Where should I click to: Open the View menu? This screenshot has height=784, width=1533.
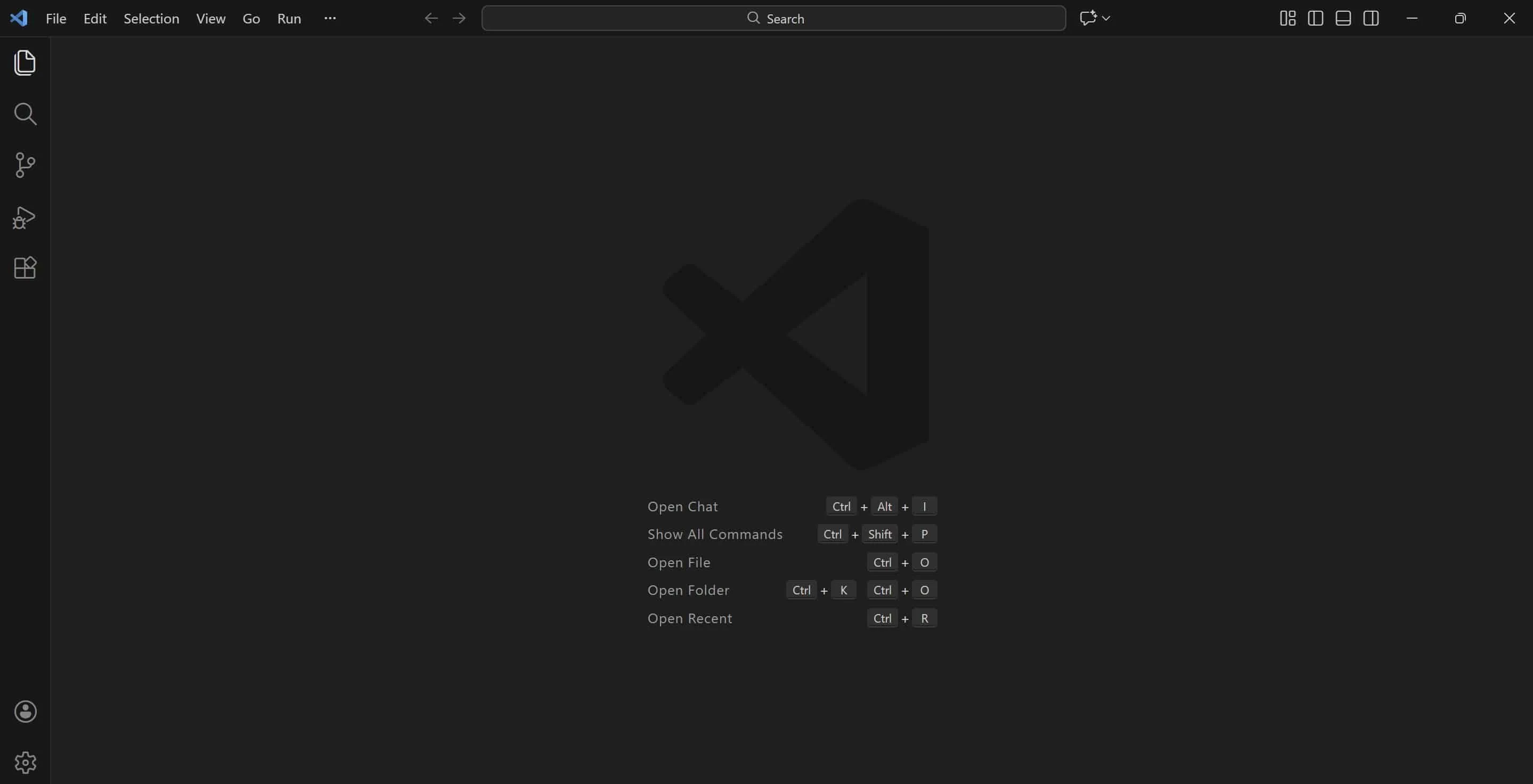point(211,19)
